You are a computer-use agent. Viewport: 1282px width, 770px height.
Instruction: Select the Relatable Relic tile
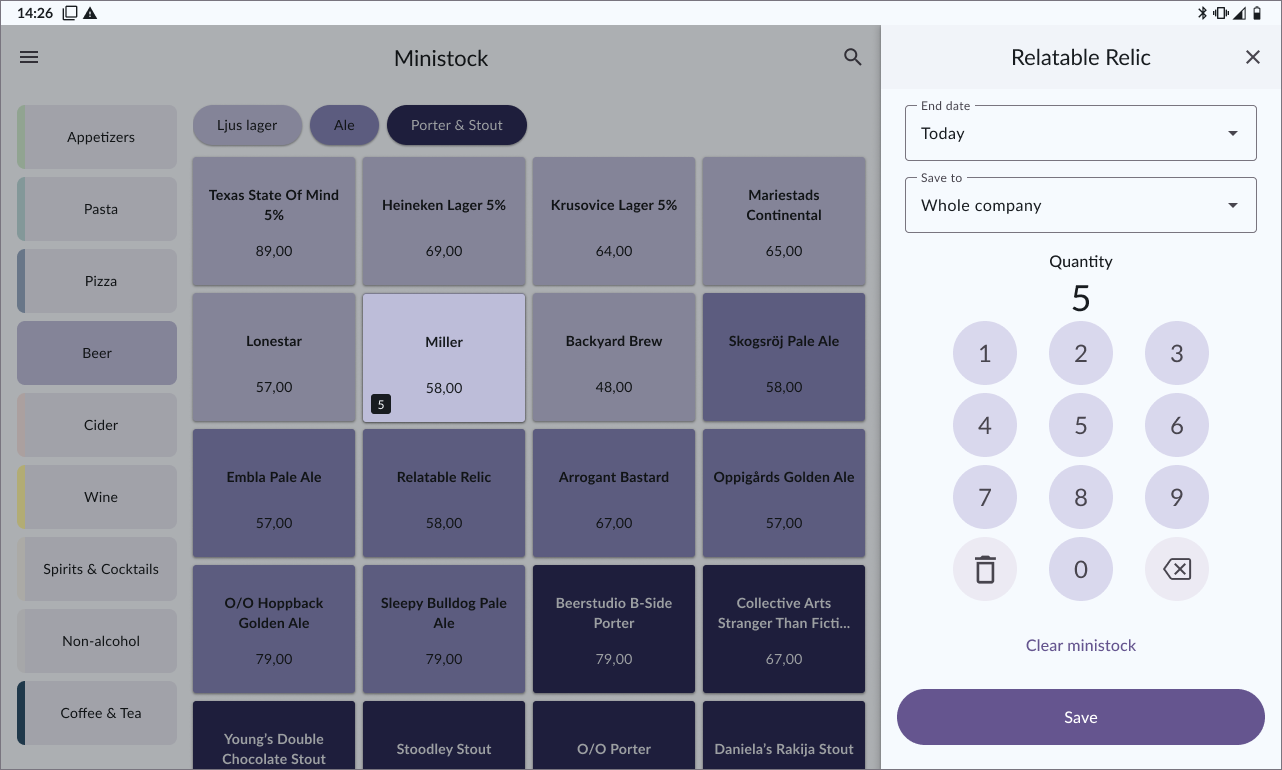click(x=444, y=493)
